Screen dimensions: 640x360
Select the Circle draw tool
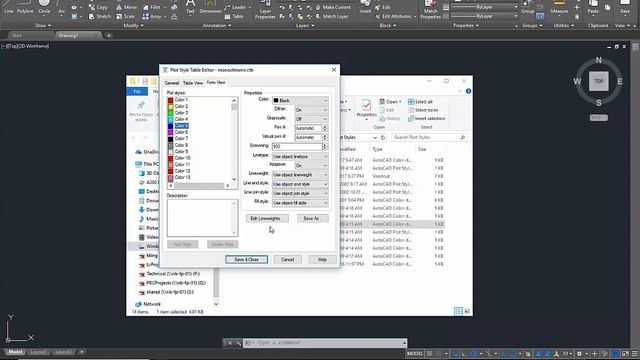tap(44, 7)
